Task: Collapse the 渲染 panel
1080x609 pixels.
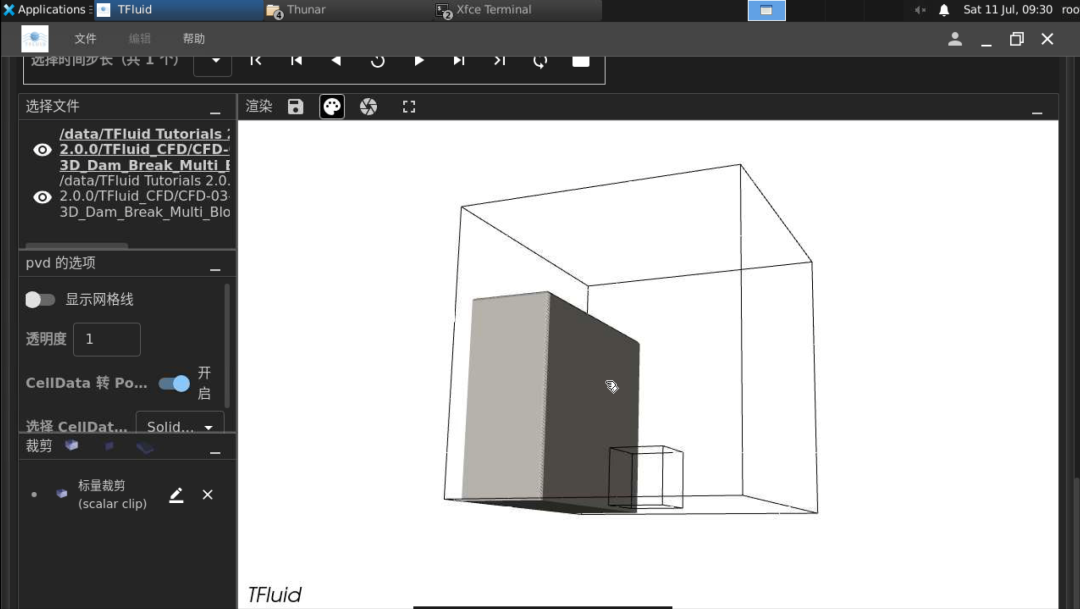Action: [x=1037, y=110]
